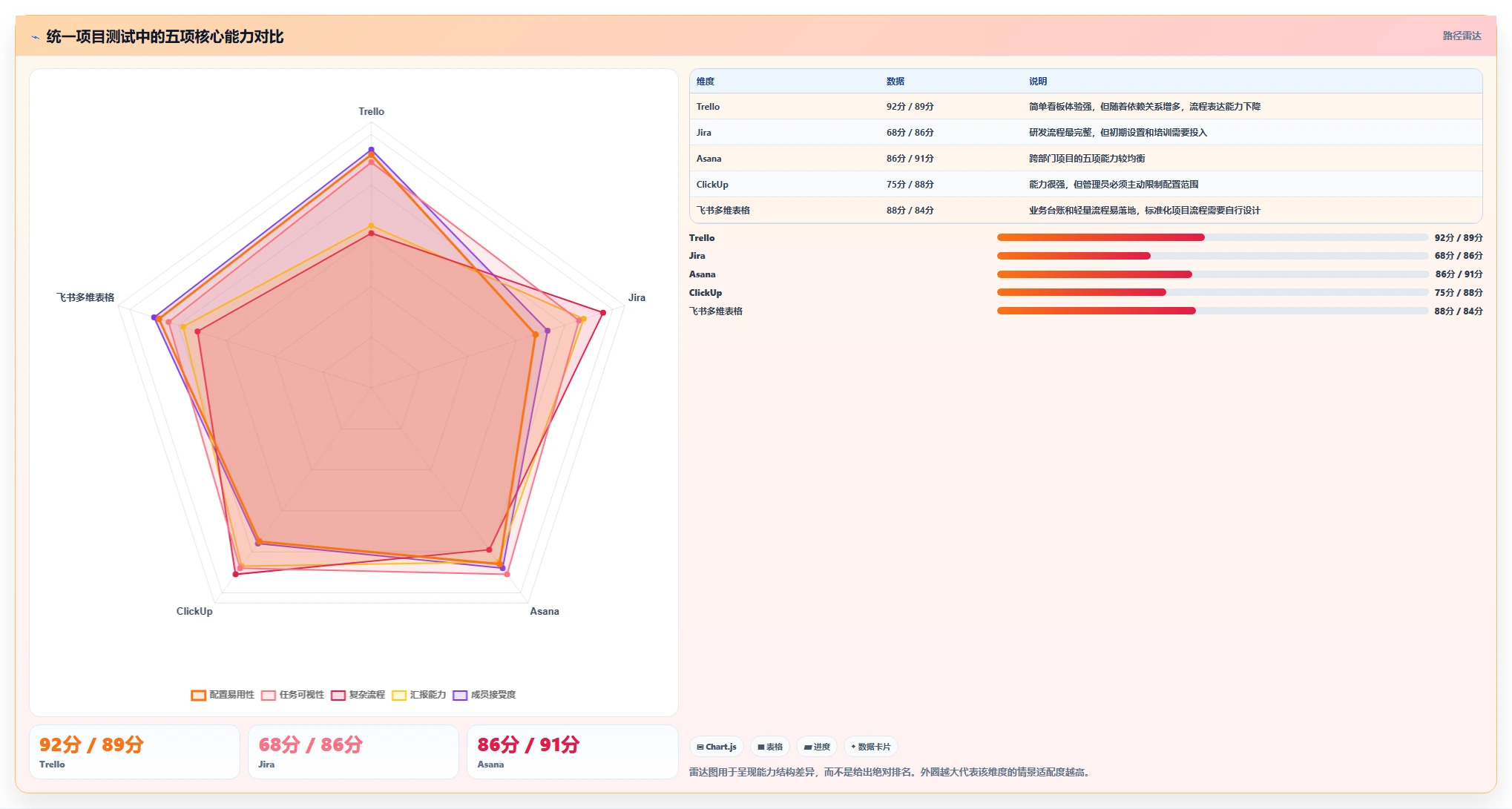Click the footnote starting 雷达图用于呈现能力结构差异
1512x809 pixels.
pos(891,773)
